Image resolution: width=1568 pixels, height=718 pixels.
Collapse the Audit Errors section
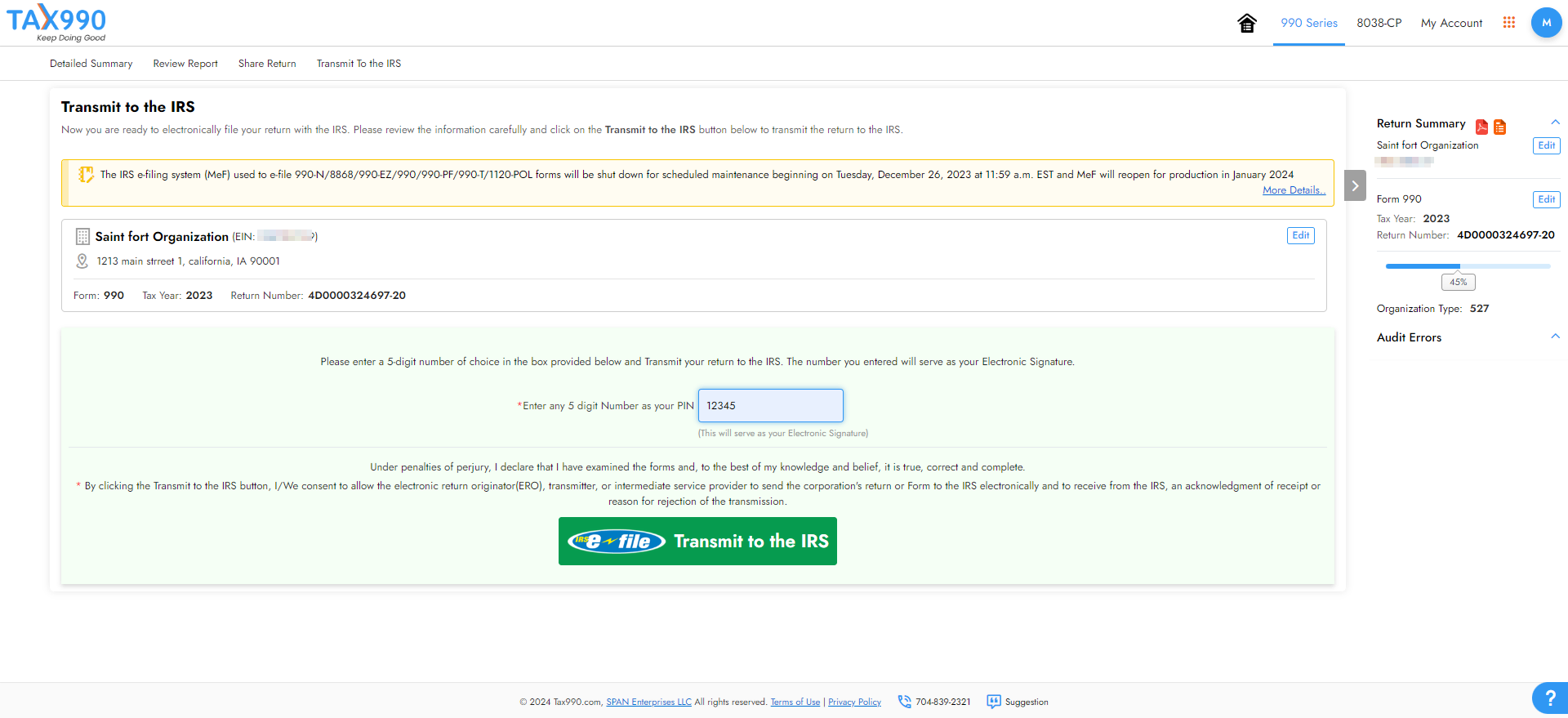point(1555,337)
